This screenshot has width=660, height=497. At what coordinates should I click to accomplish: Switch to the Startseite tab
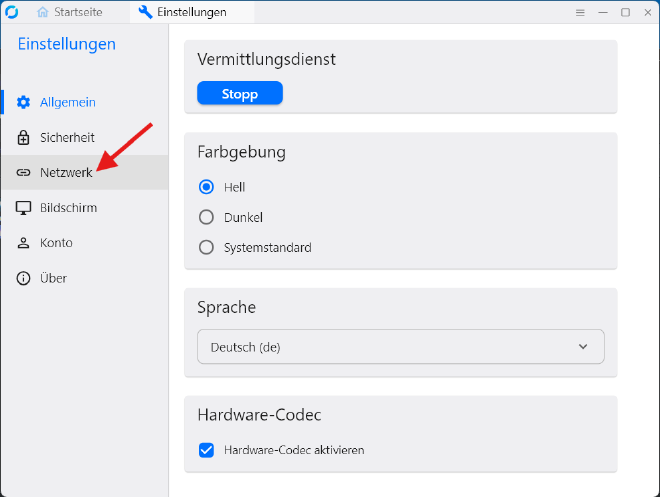[x=78, y=12]
